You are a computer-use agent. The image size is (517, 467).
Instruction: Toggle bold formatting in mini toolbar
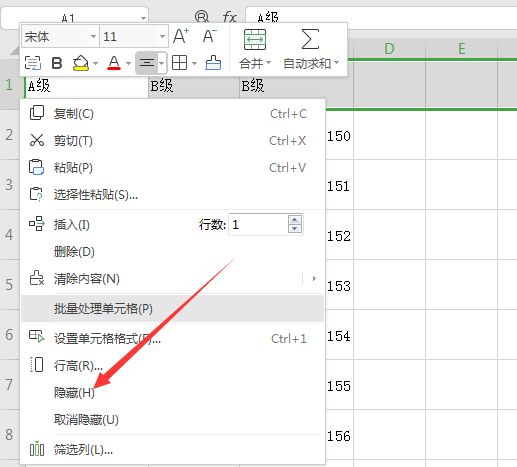tap(57, 63)
